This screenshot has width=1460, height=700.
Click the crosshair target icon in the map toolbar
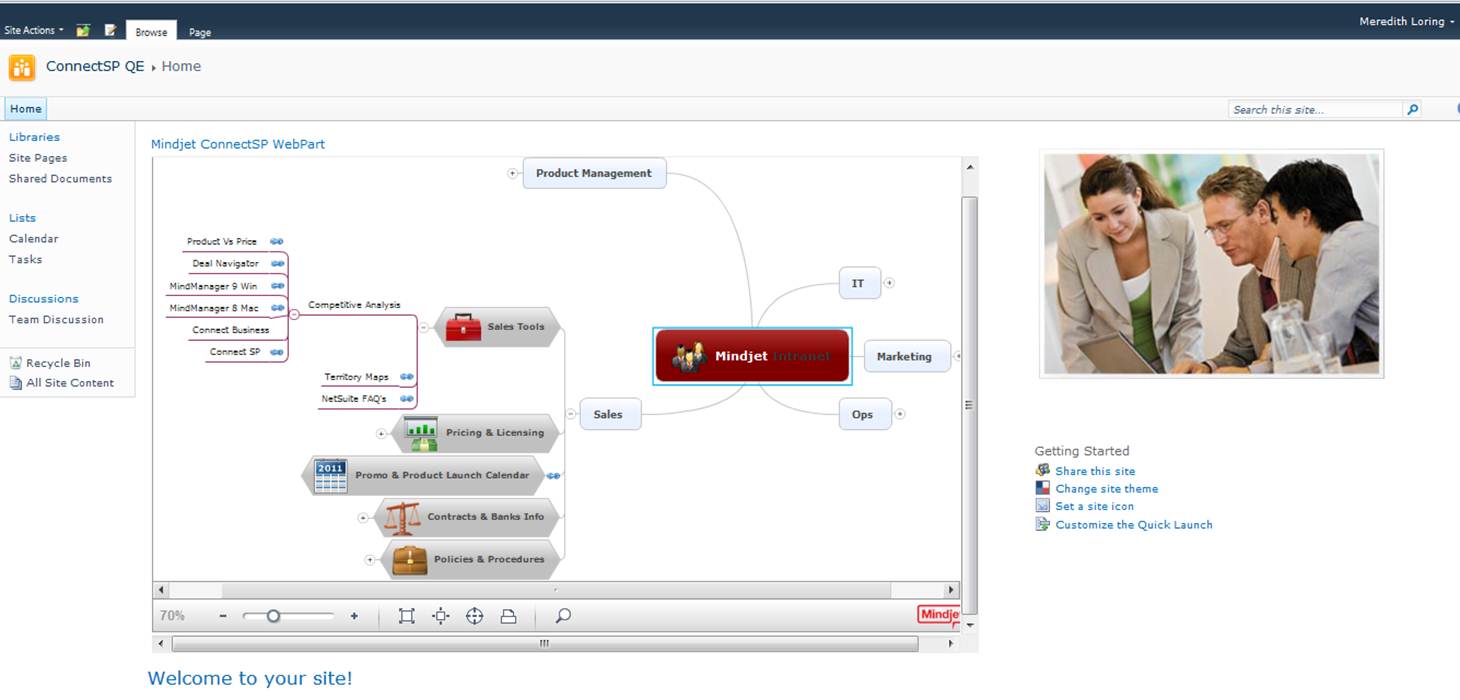(475, 616)
